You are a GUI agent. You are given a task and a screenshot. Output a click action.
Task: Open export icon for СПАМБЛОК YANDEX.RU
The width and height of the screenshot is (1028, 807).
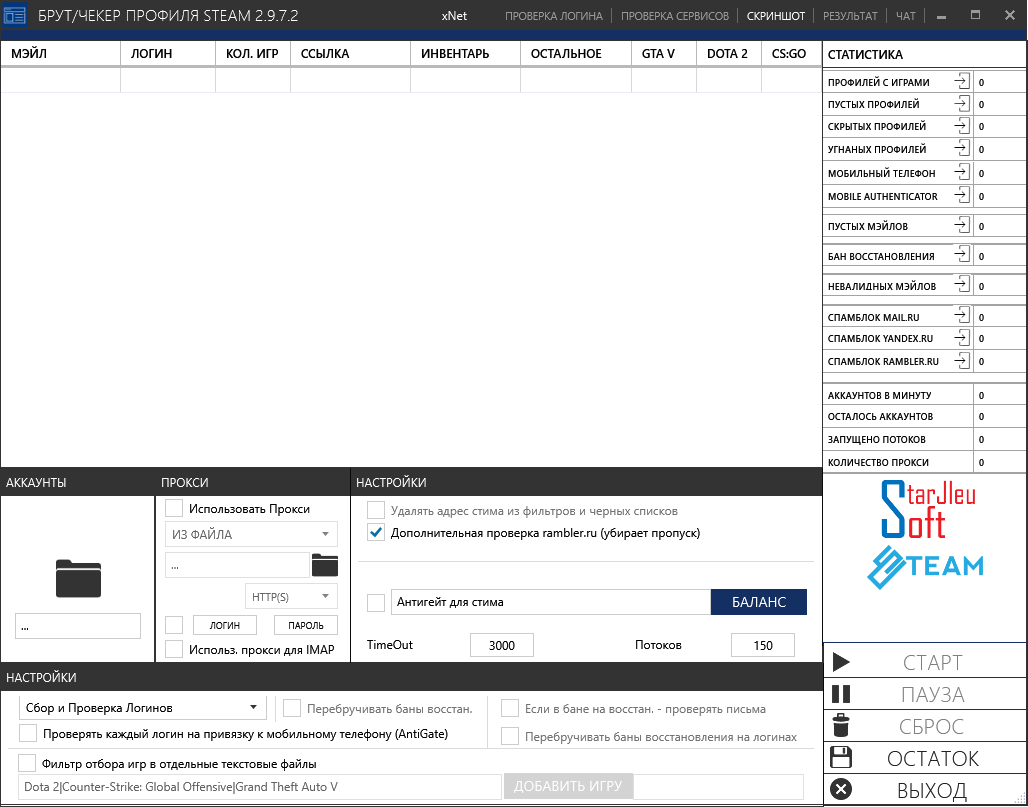click(961, 338)
